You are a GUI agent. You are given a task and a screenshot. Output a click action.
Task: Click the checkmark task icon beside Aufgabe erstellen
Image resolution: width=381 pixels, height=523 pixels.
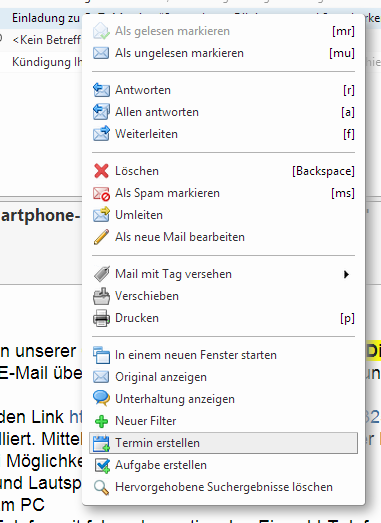tap(101, 465)
